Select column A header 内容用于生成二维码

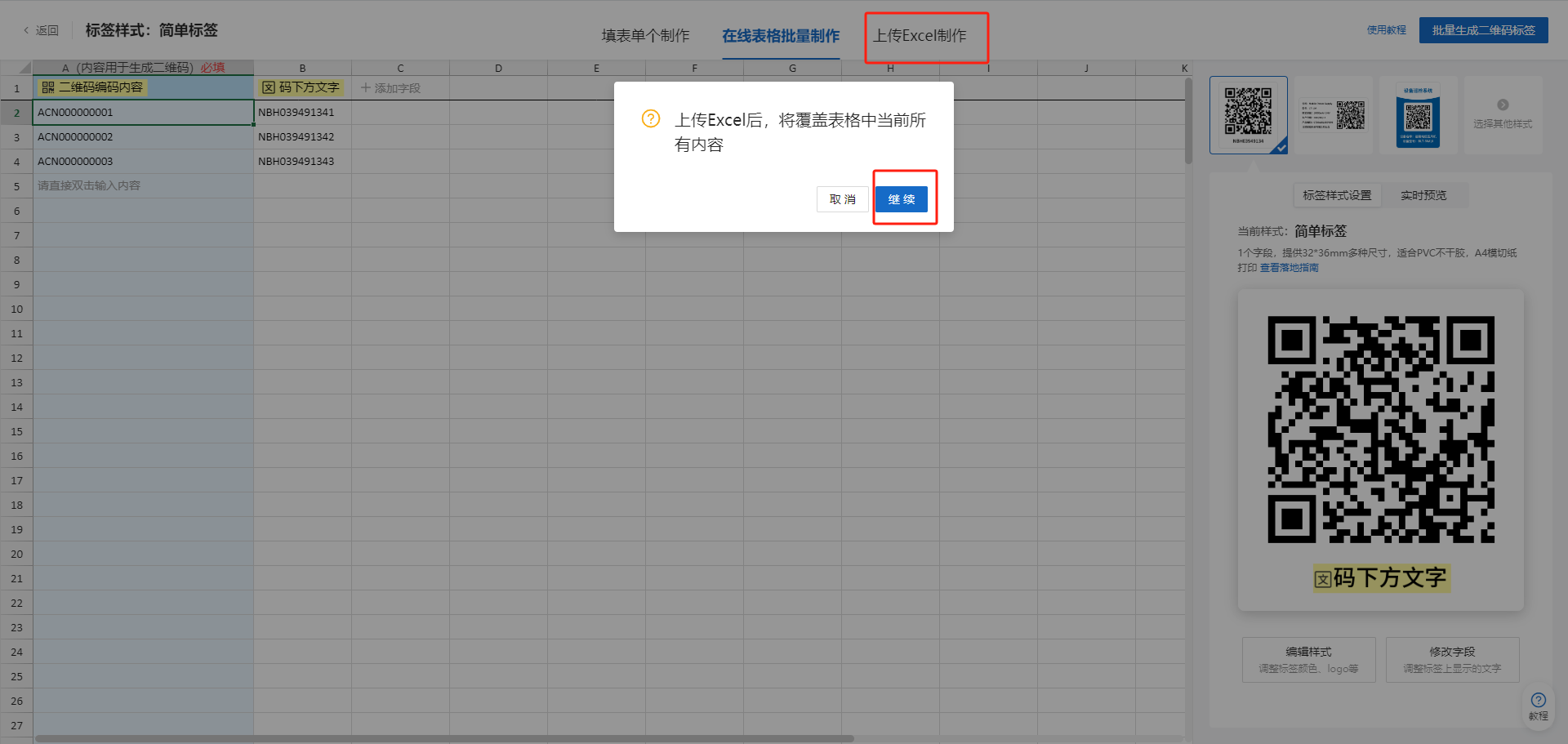click(143, 68)
